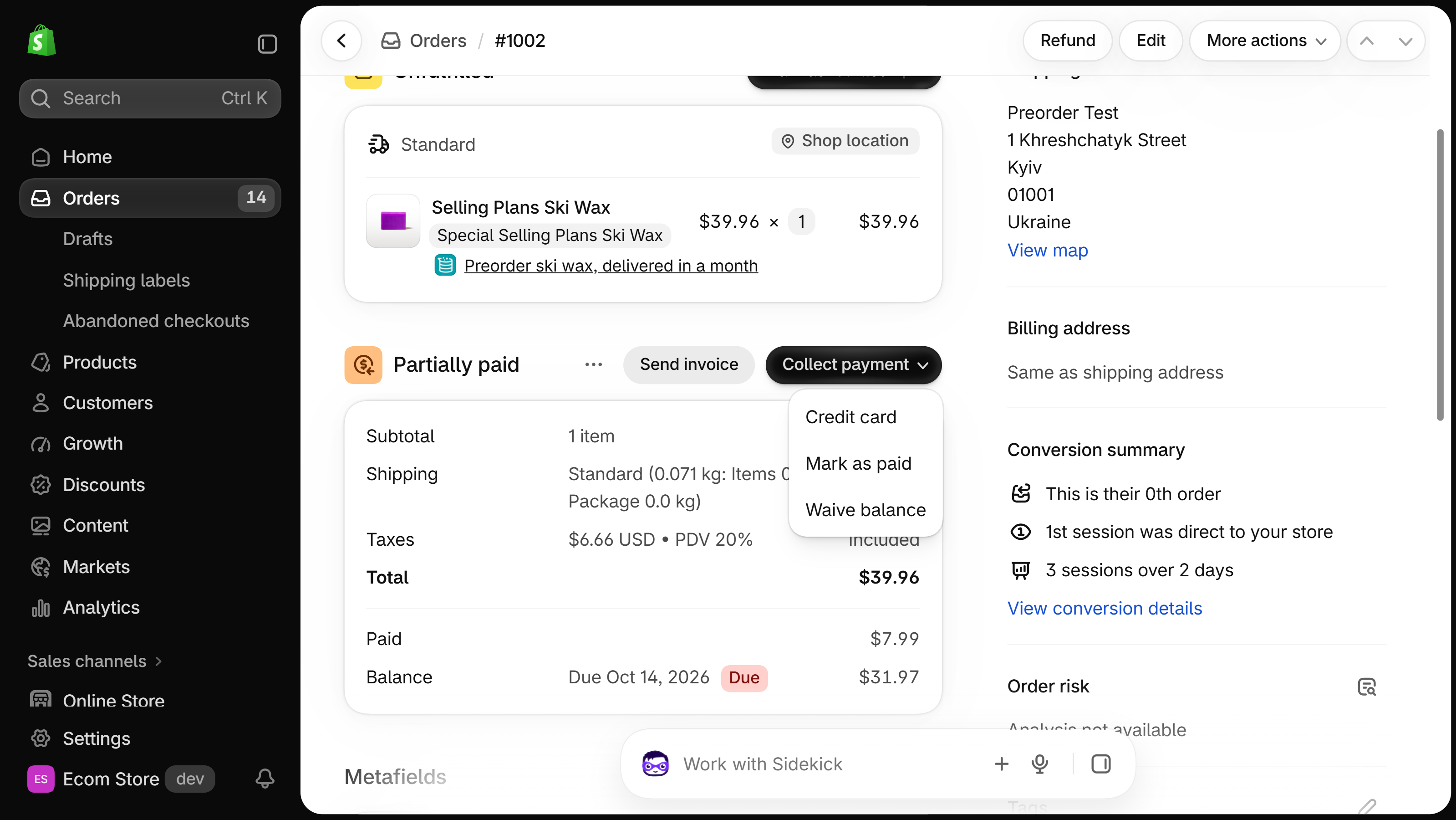Click the ES store avatar

[x=41, y=779]
